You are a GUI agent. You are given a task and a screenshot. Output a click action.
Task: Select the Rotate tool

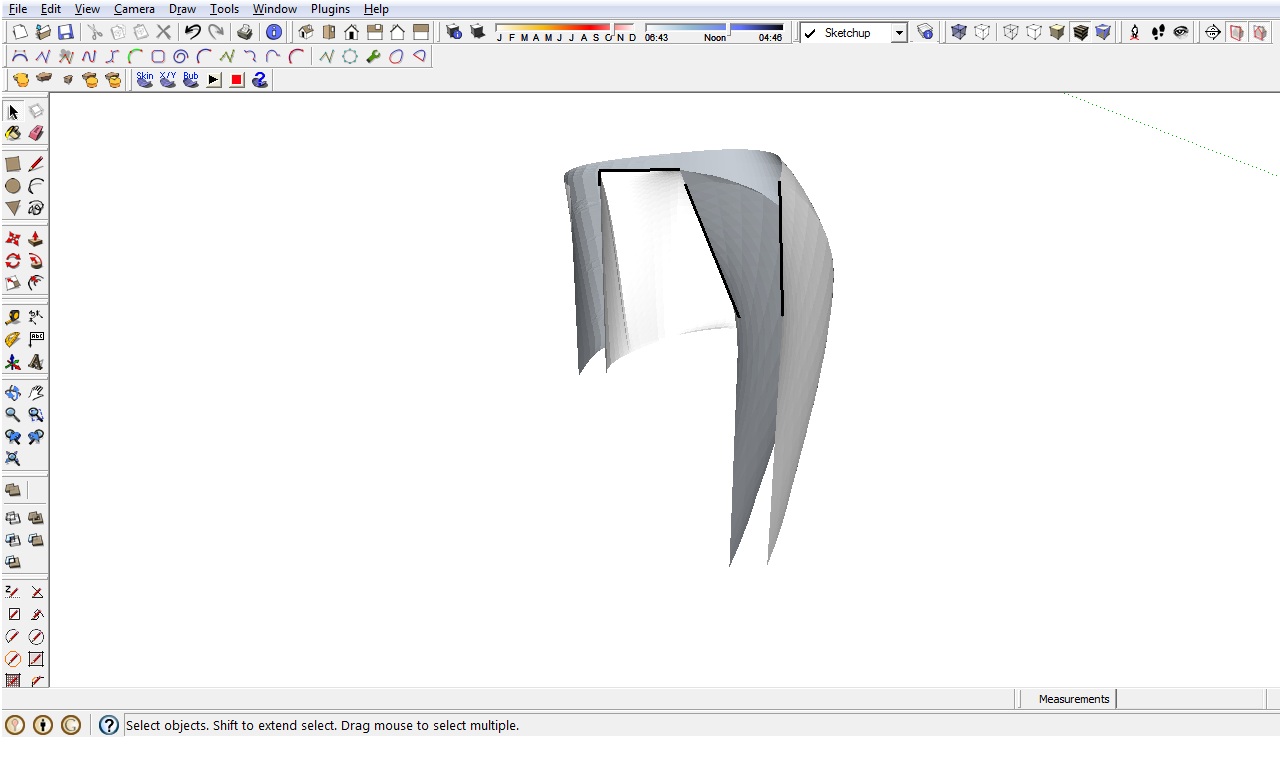(13, 261)
